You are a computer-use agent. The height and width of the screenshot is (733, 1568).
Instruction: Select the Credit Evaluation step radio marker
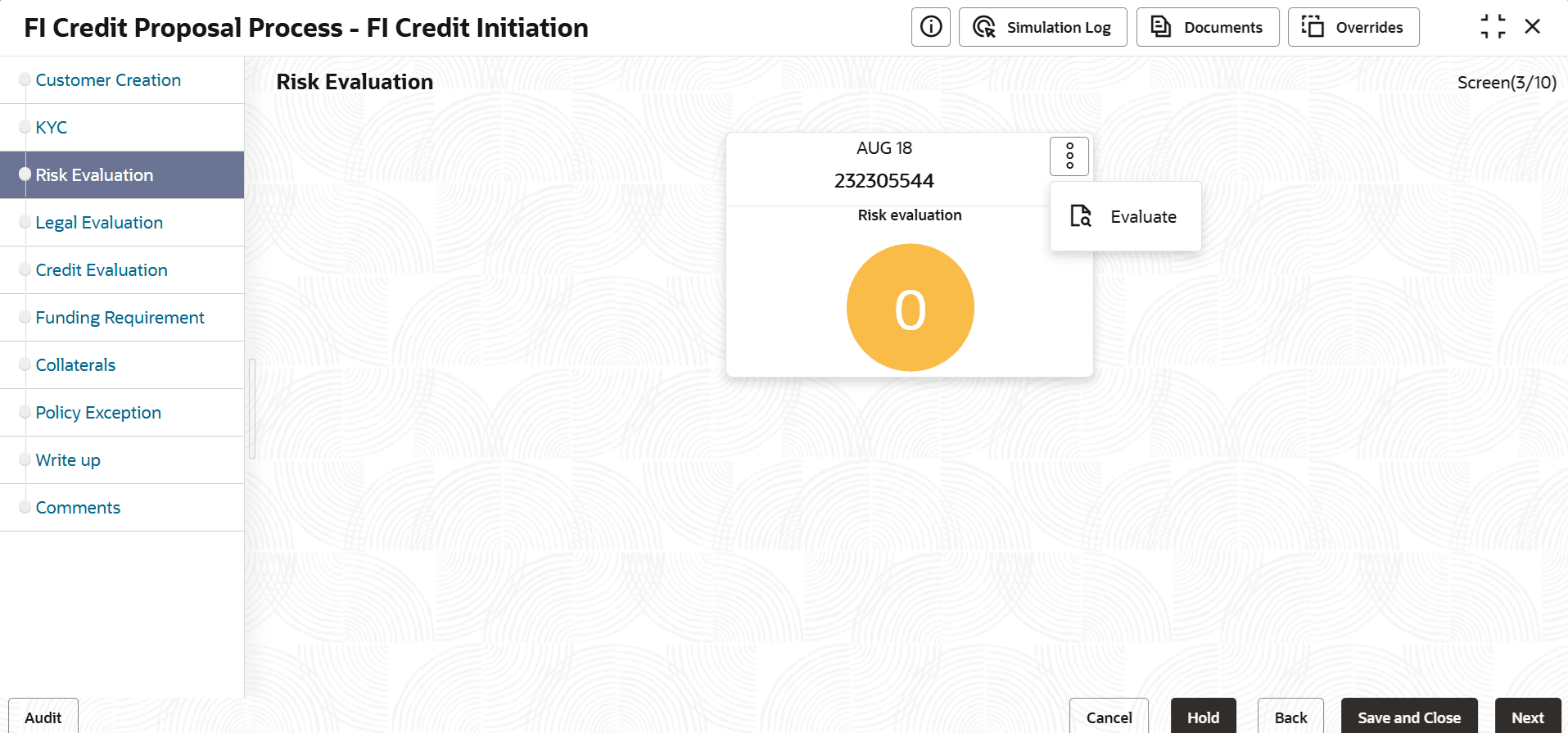point(25,269)
